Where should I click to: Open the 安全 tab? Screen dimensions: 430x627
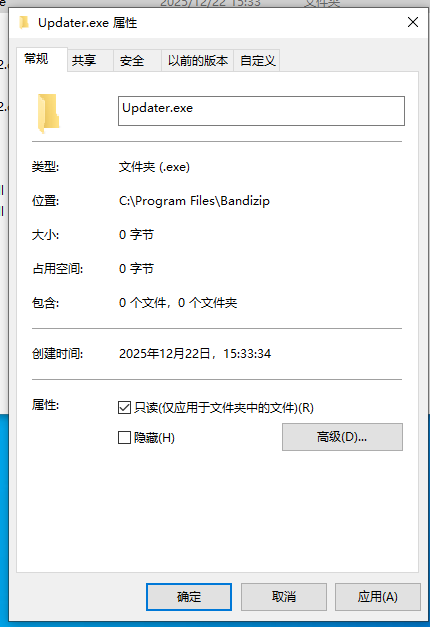point(137,60)
